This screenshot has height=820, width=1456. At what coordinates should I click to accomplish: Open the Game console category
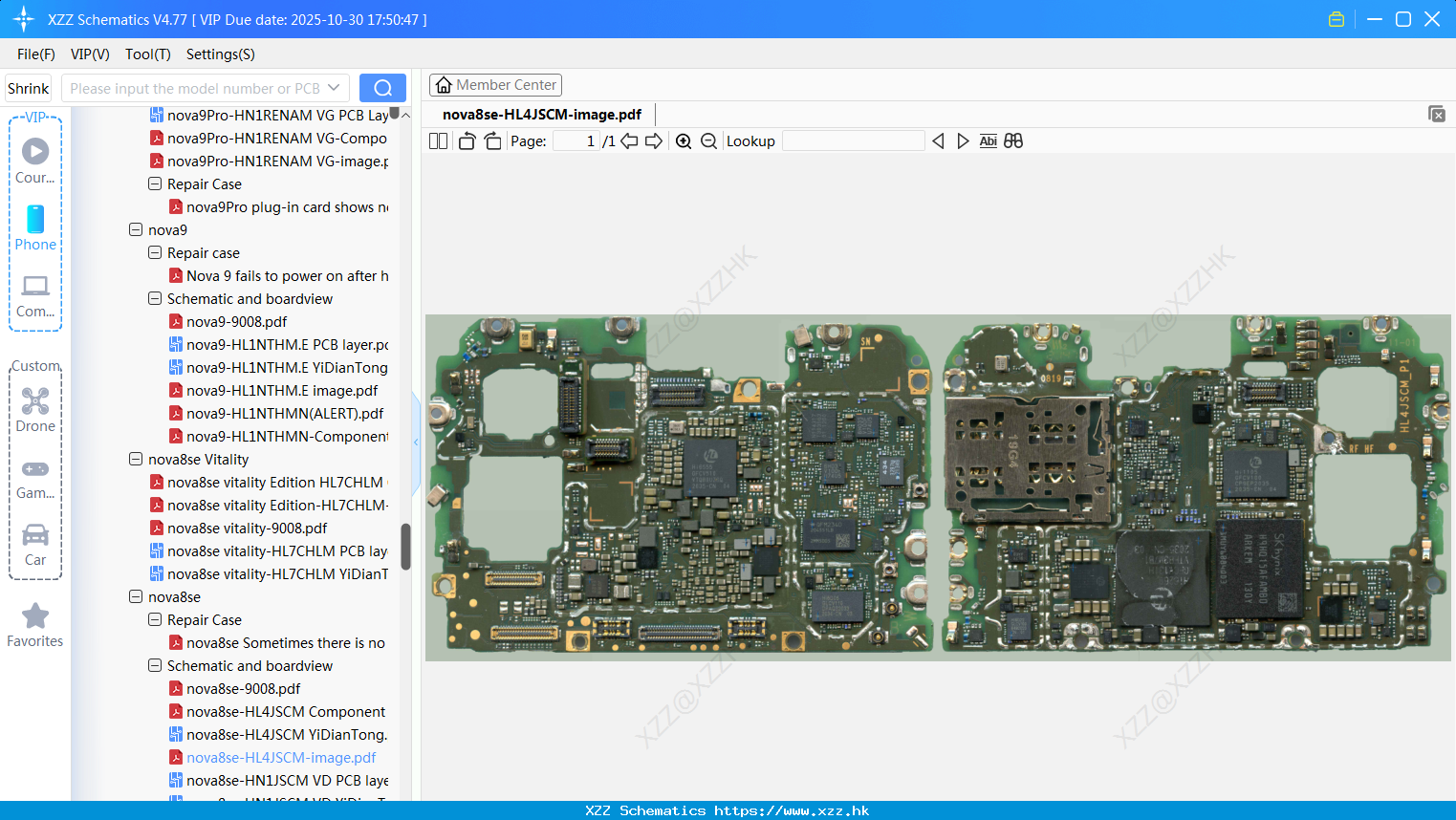(35, 478)
